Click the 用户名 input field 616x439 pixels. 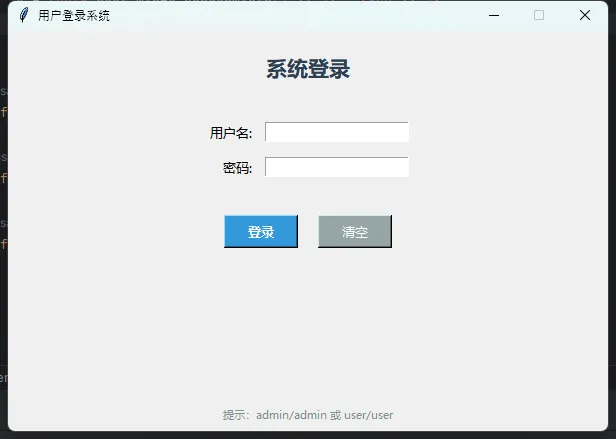coord(337,132)
